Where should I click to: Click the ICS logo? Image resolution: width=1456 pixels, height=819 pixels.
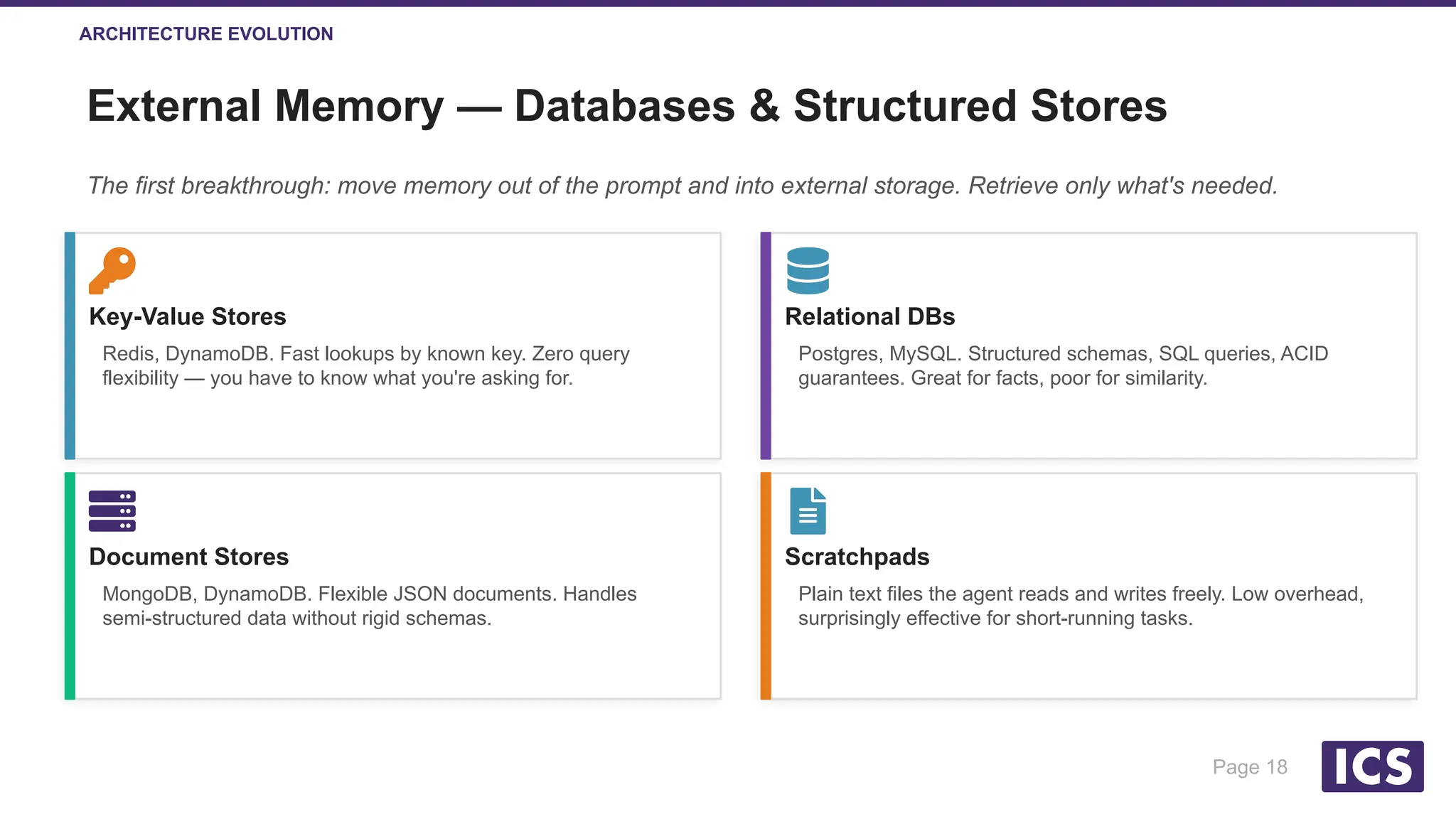[x=1372, y=766]
